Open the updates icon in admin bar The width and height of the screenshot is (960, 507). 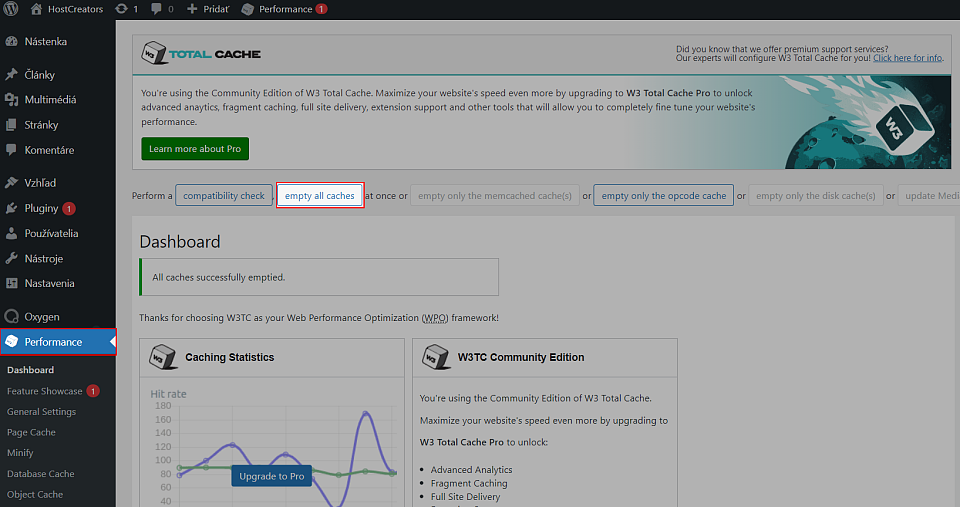(x=120, y=9)
